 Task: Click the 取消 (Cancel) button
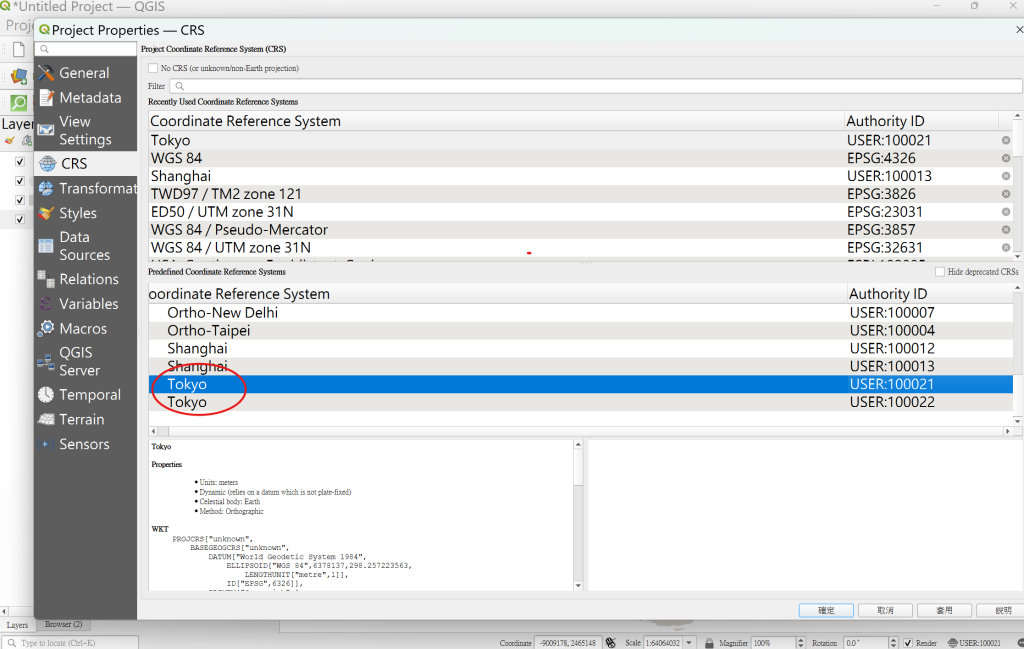click(886, 610)
